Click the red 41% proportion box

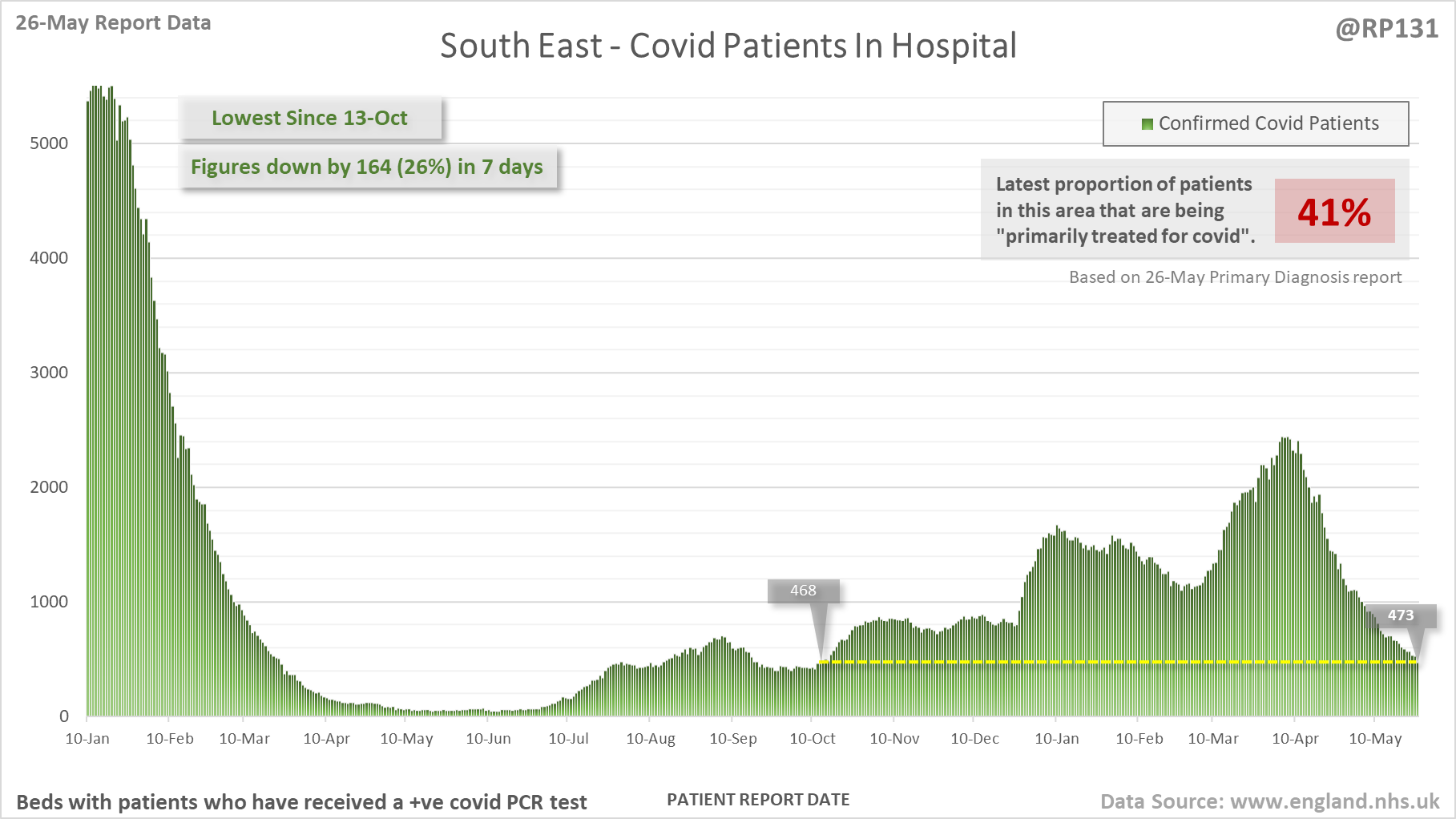pos(1334,211)
